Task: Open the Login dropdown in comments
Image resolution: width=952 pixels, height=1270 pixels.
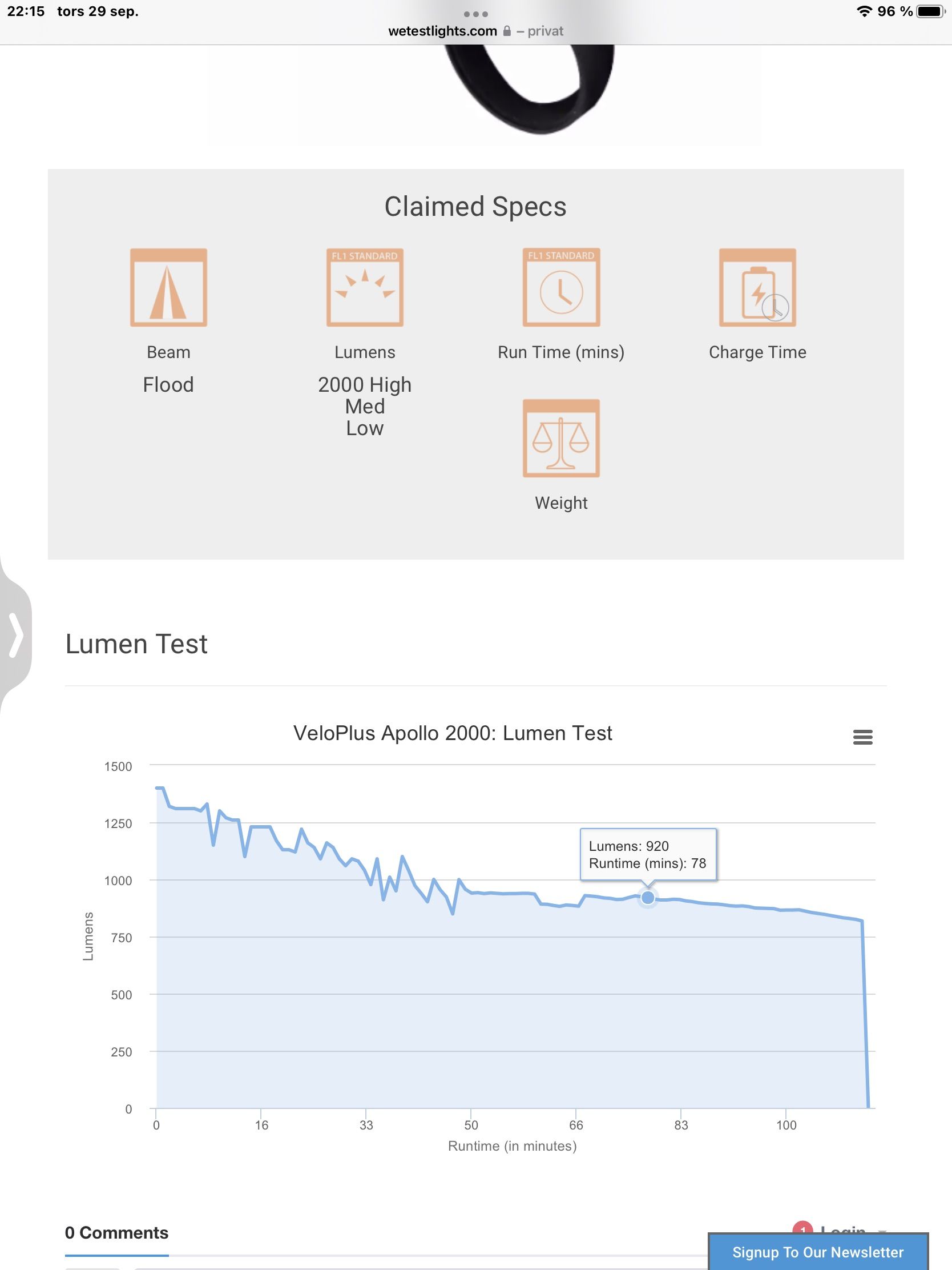Action: [844, 1229]
